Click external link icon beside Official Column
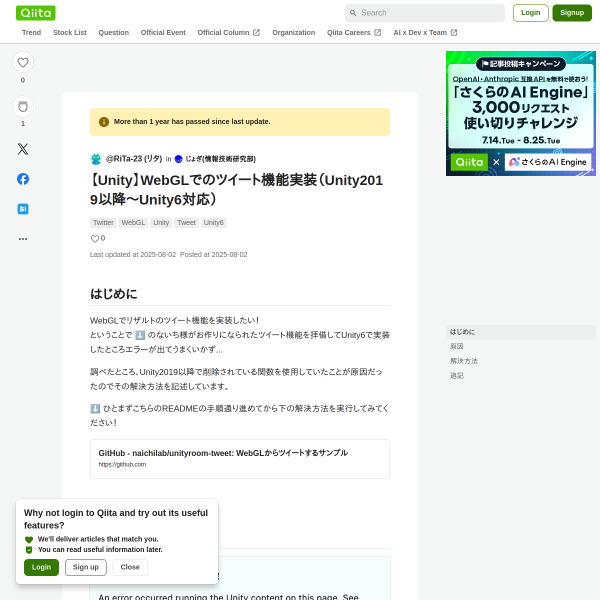 click(x=256, y=33)
